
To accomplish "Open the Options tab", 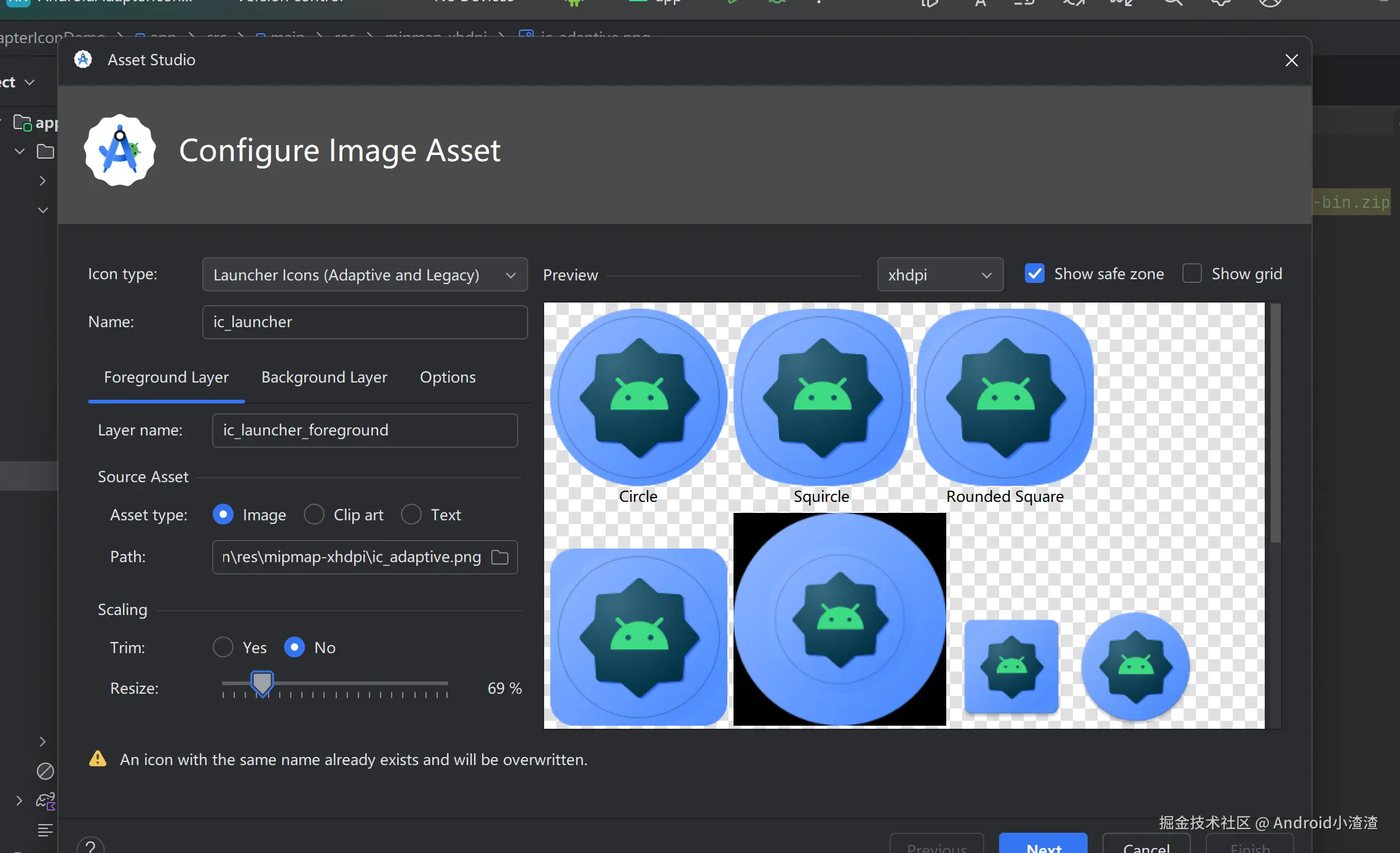I will point(448,377).
